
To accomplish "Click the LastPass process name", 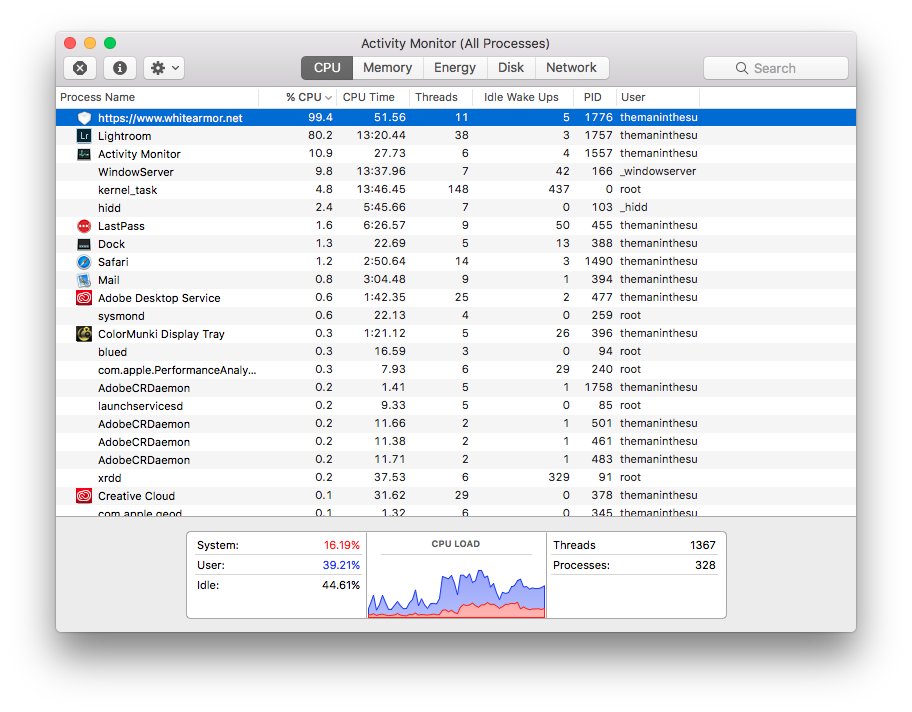I will 121,226.
